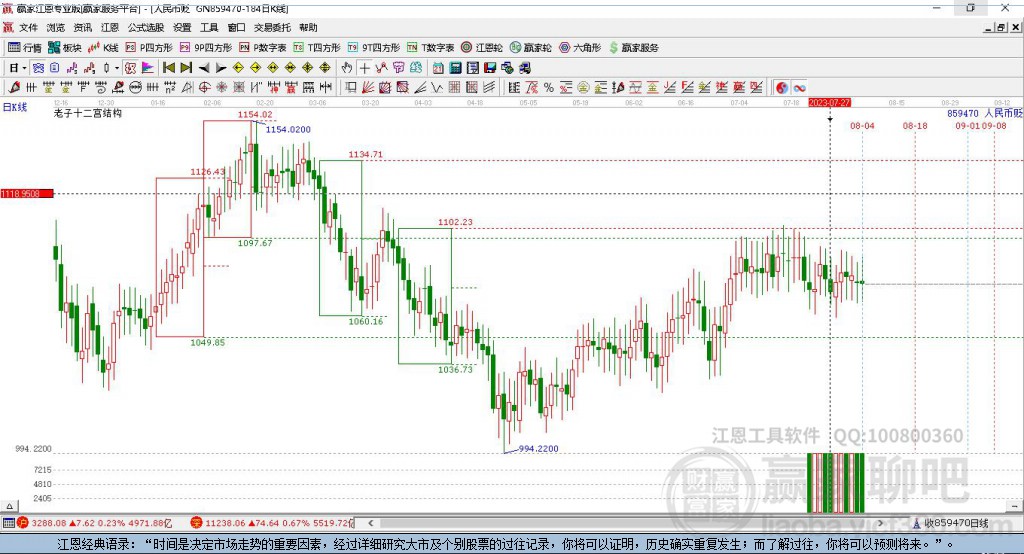Toggle the crosshair cursor tool
1024x554 pixels.
point(364,68)
